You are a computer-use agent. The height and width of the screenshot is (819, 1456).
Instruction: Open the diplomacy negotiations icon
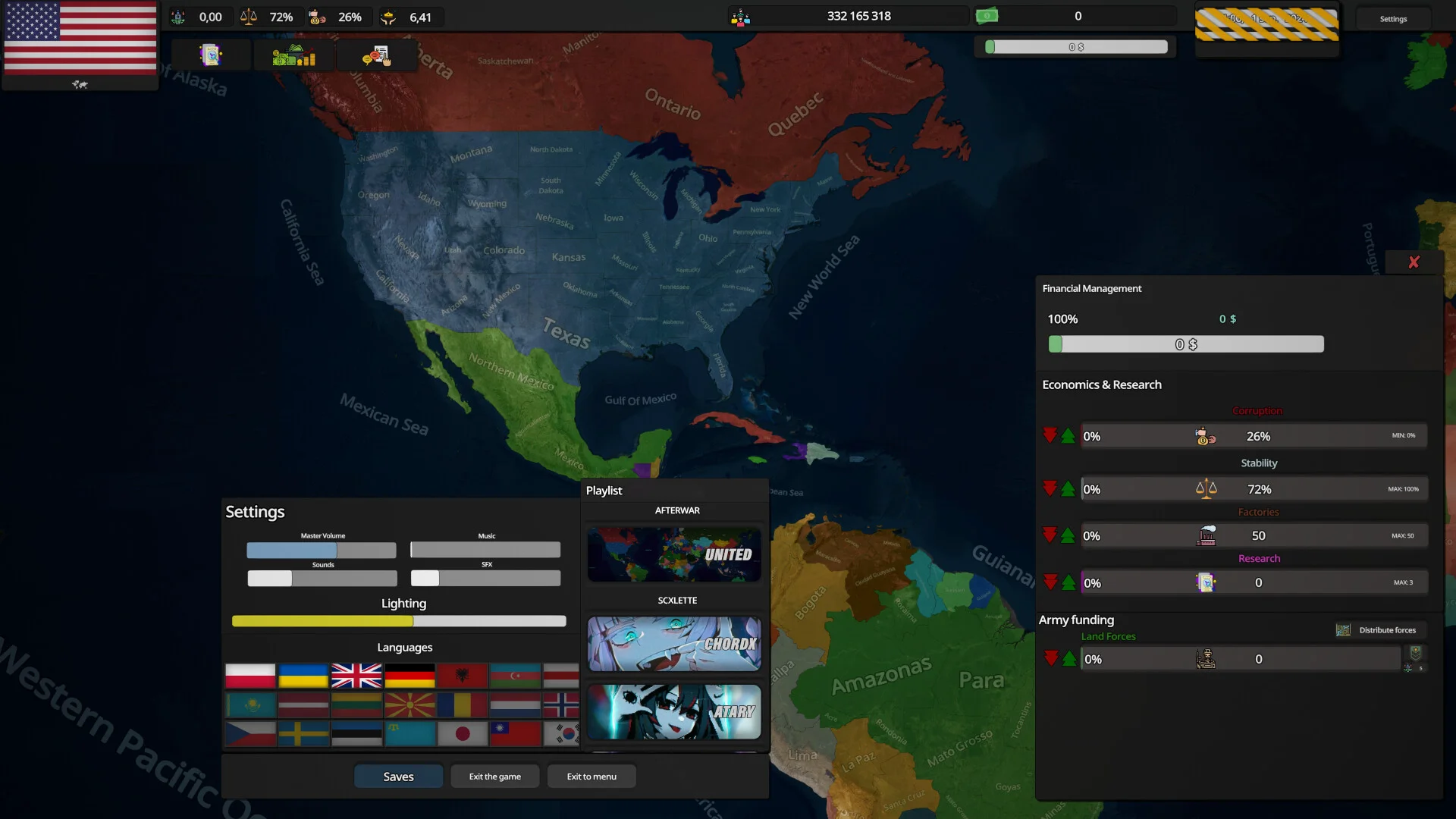pos(377,55)
